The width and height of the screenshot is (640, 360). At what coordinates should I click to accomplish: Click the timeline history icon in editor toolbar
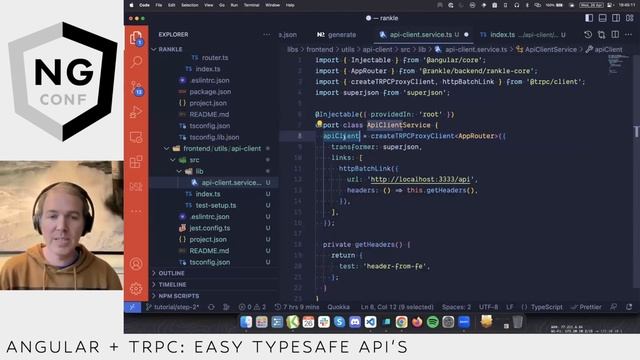(588, 35)
